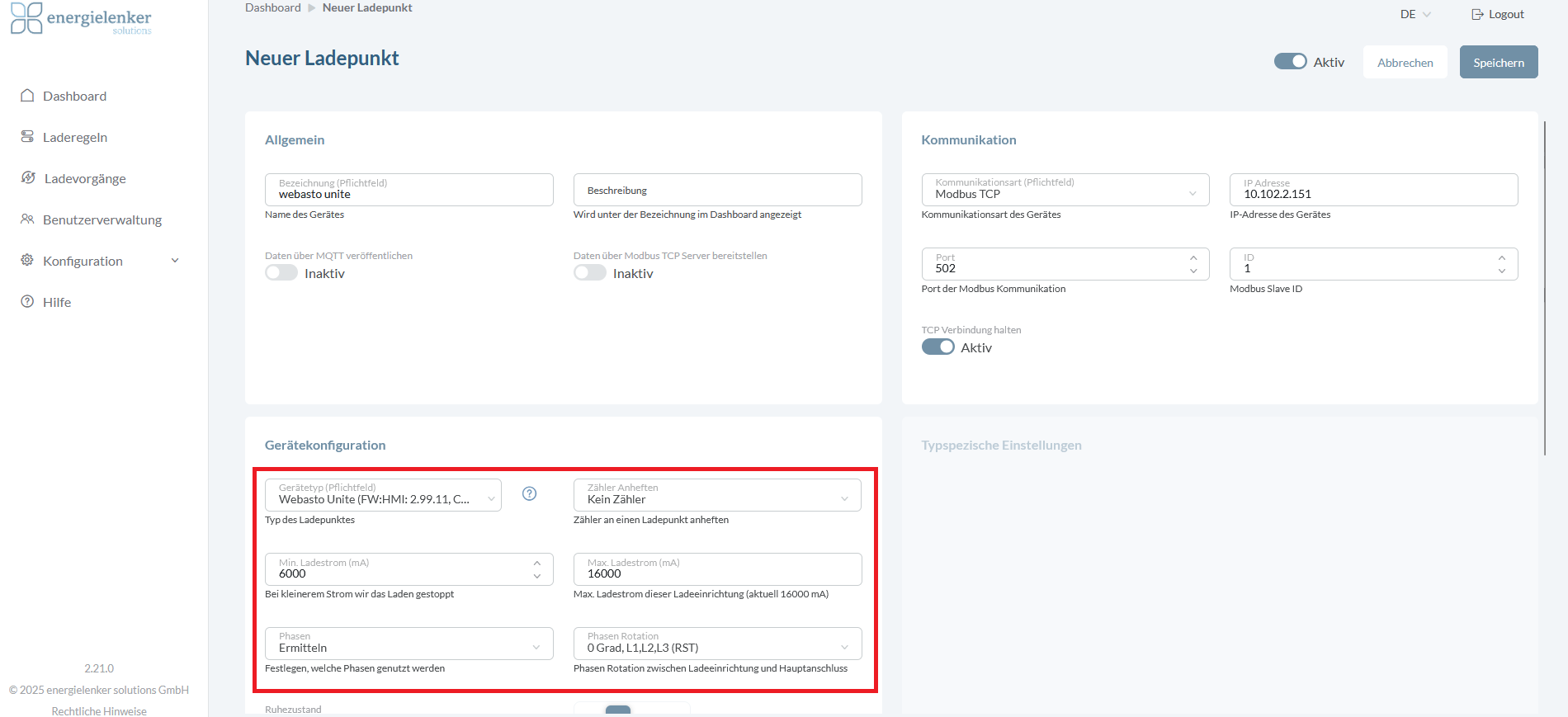Toggle Modbus TCP Server bereitstellen switch

[x=590, y=272]
